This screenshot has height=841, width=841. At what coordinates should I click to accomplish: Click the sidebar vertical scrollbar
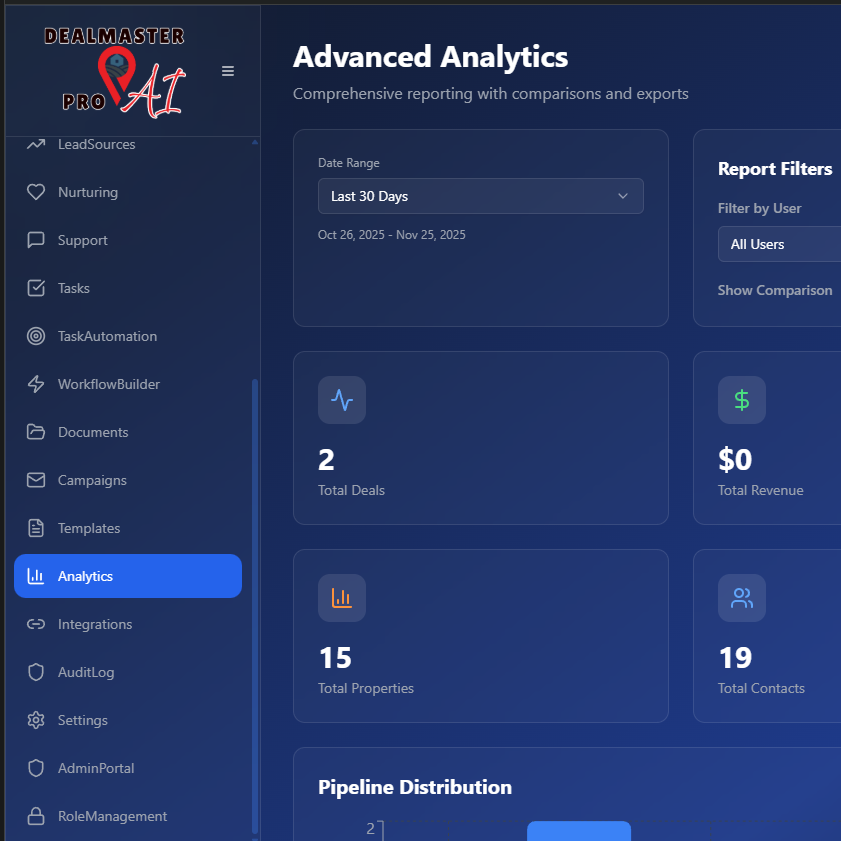coord(255,600)
